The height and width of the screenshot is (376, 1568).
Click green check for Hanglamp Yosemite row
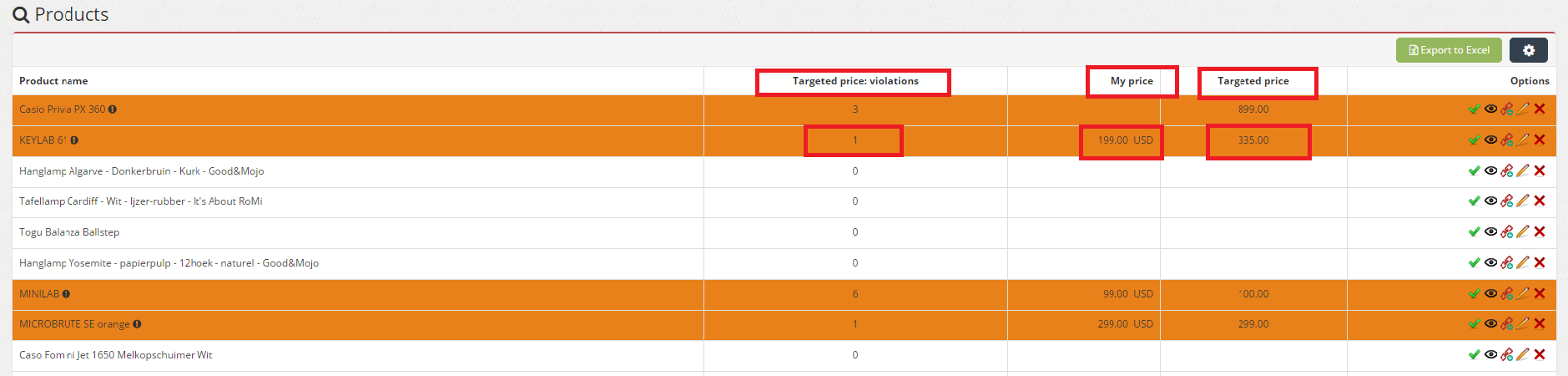(x=1474, y=262)
